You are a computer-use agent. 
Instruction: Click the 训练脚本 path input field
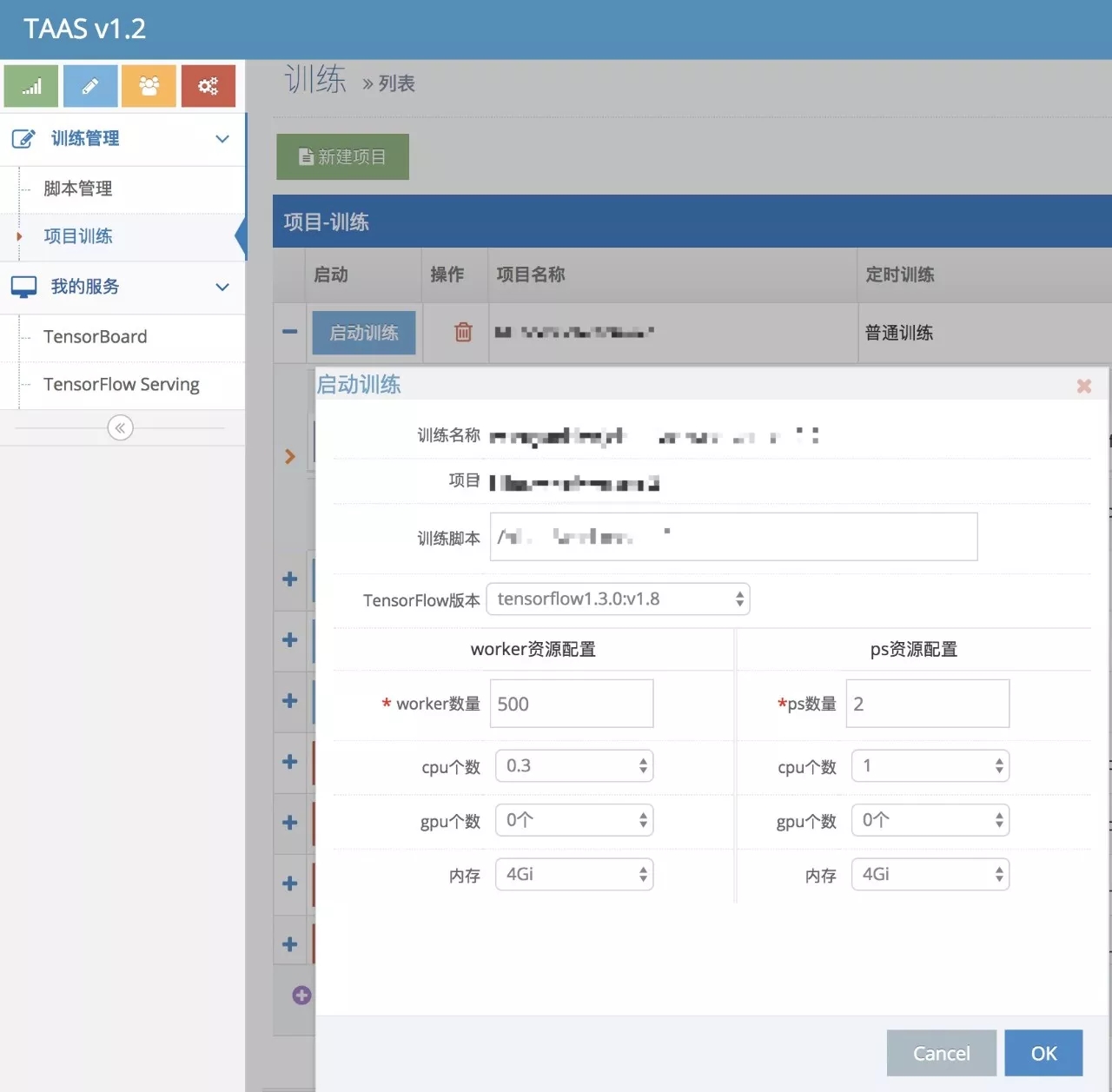[734, 537]
